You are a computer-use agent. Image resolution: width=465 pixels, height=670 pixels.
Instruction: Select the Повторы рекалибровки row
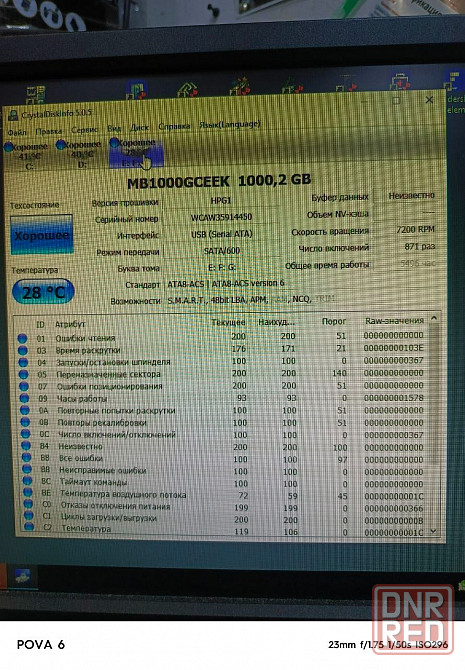pyautogui.click(x=221, y=423)
